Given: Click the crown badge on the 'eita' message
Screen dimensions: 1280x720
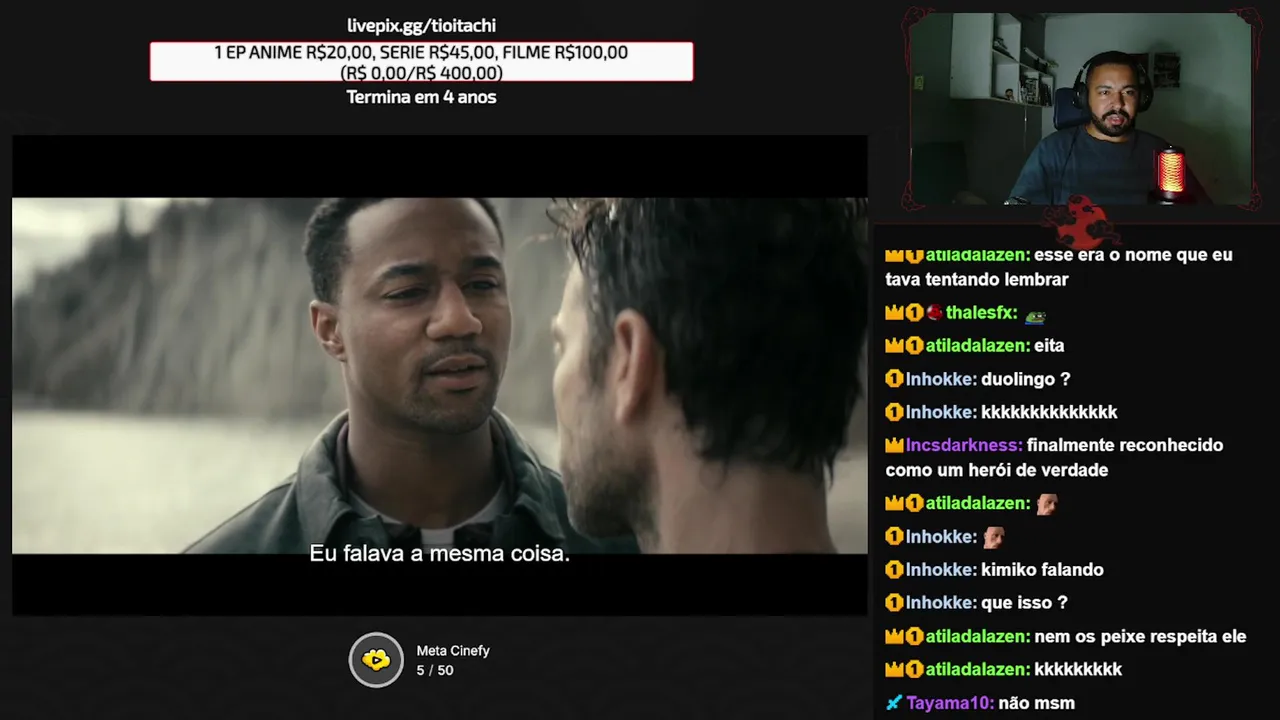Looking at the screenshot, I should [x=894, y=346].
